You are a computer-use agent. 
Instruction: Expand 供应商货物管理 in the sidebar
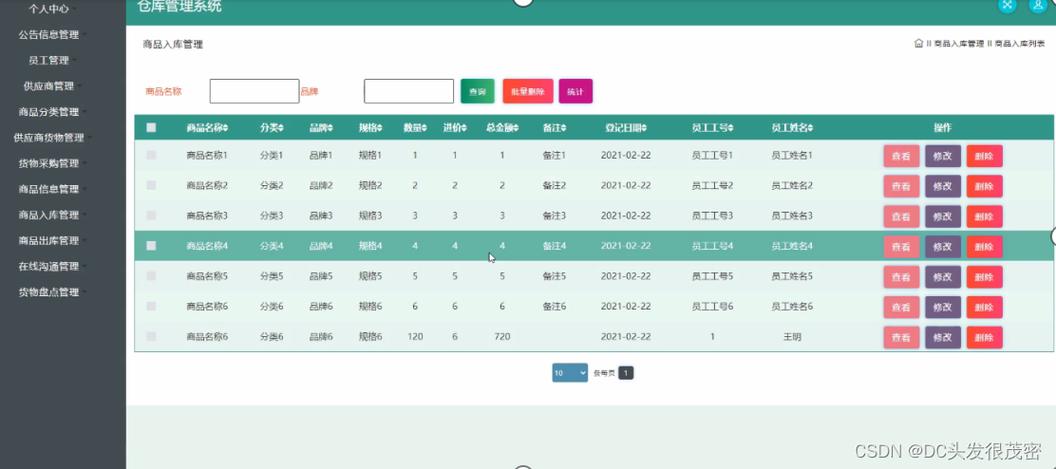[48, 137]
